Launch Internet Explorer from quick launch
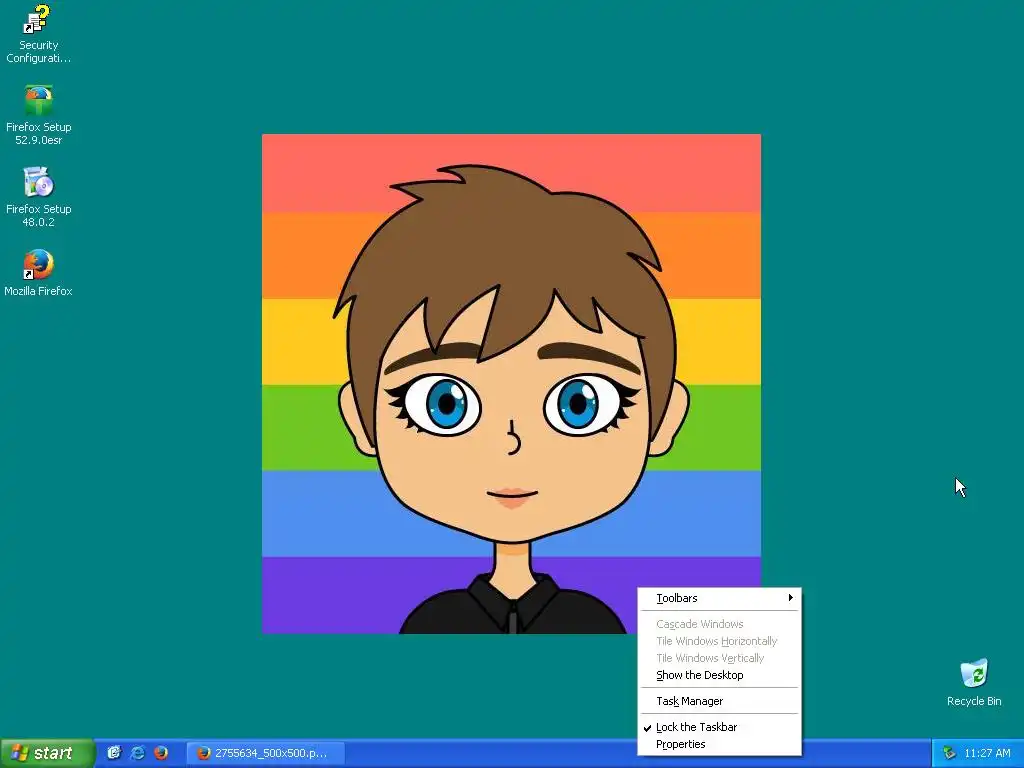The image size is (1024, 768). tap(138, 752)
